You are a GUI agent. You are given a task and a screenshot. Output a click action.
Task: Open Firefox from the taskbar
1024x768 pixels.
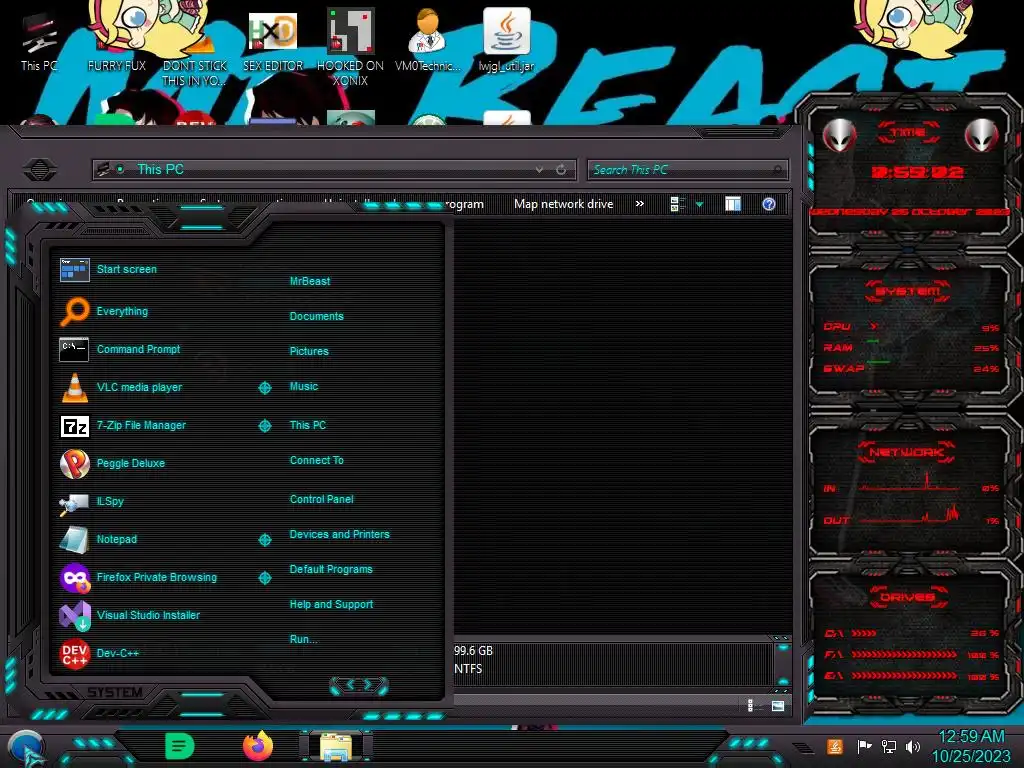pos(258,746)
